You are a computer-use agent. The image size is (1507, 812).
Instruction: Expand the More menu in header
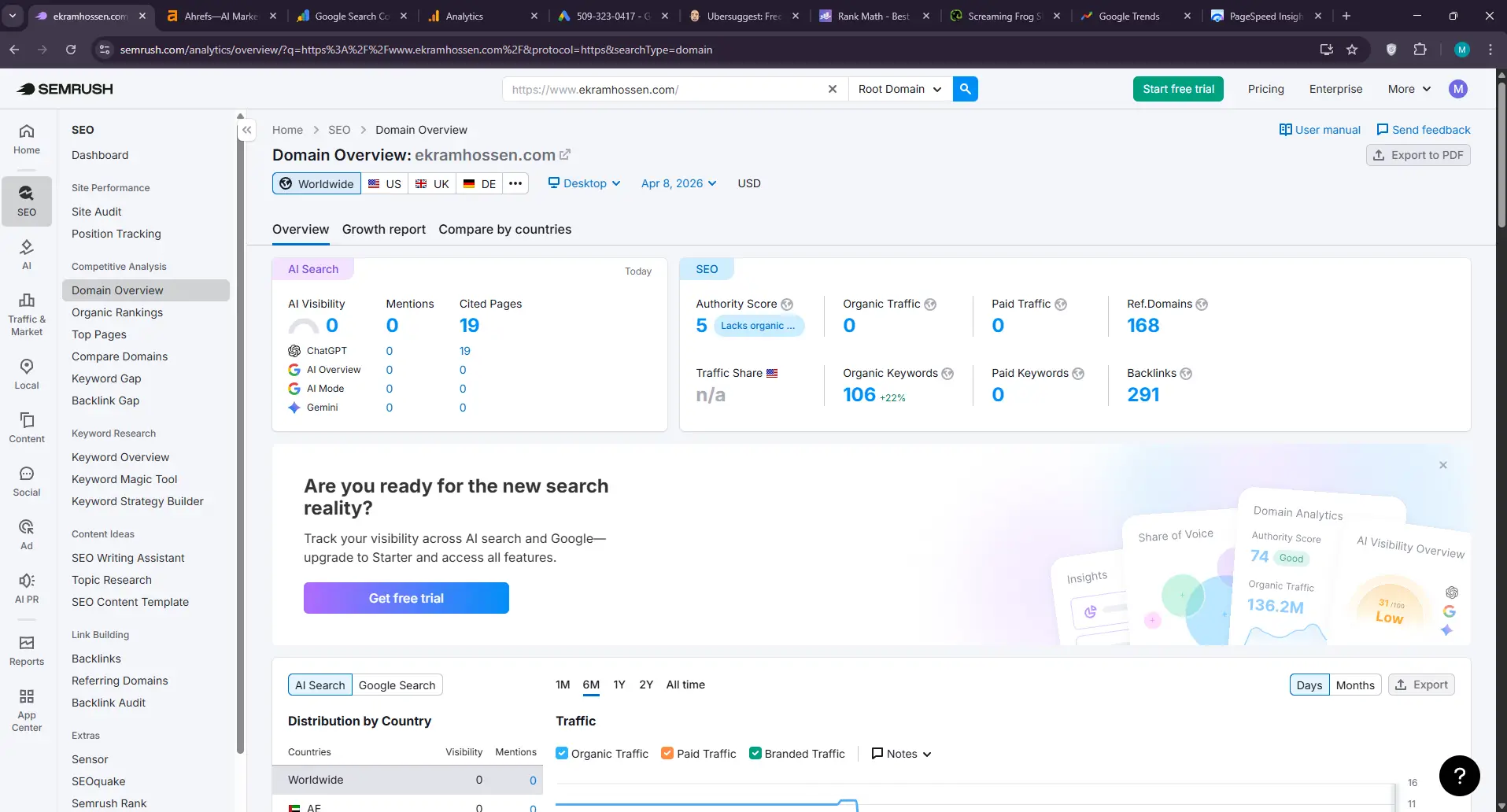[1409, 89]
